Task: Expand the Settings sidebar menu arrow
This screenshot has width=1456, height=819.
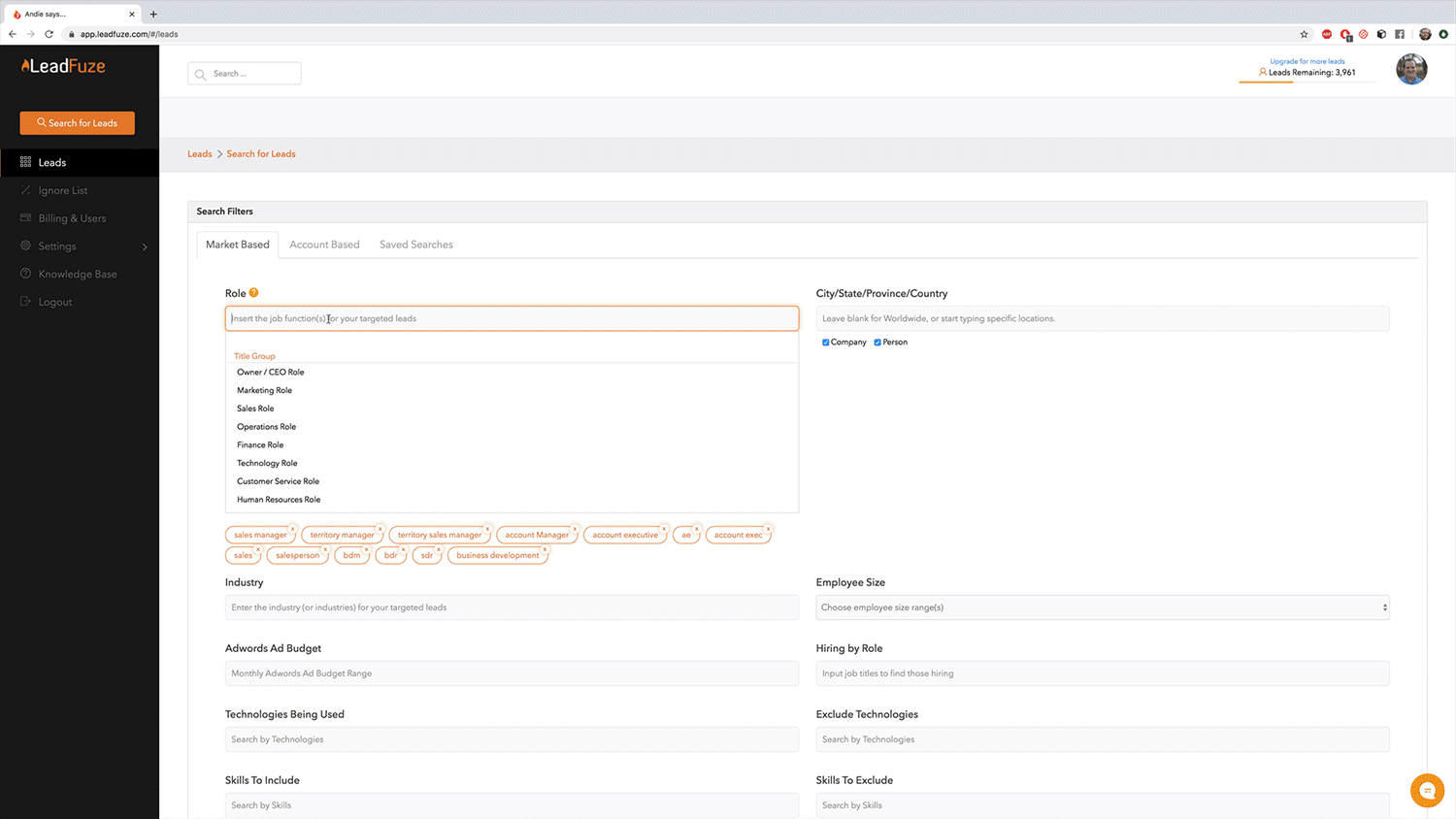Action: [x=145, y=246]
